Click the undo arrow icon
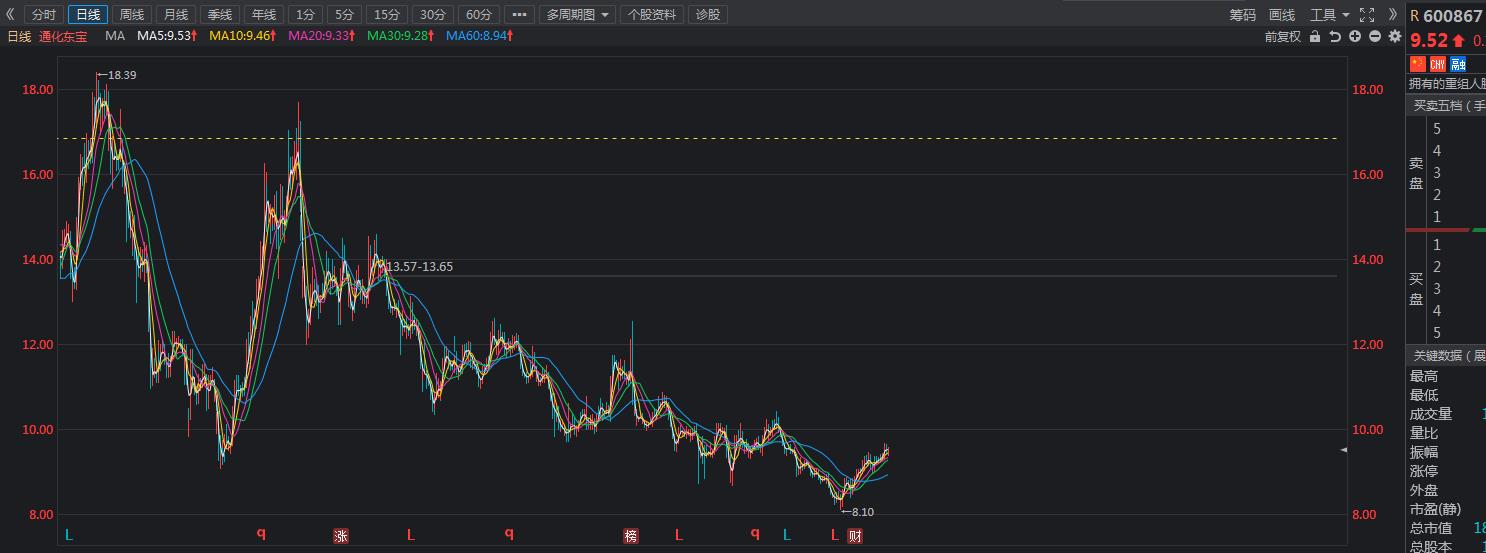Image resolution: width=1486 pixels, height=553 pixels. tap(1335, 36)
